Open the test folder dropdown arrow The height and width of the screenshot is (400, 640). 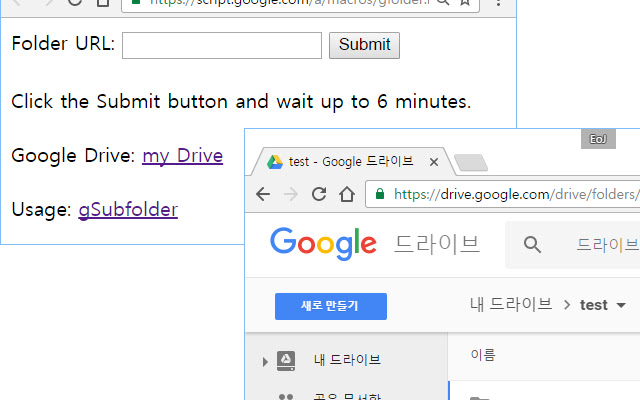[621, 305]
